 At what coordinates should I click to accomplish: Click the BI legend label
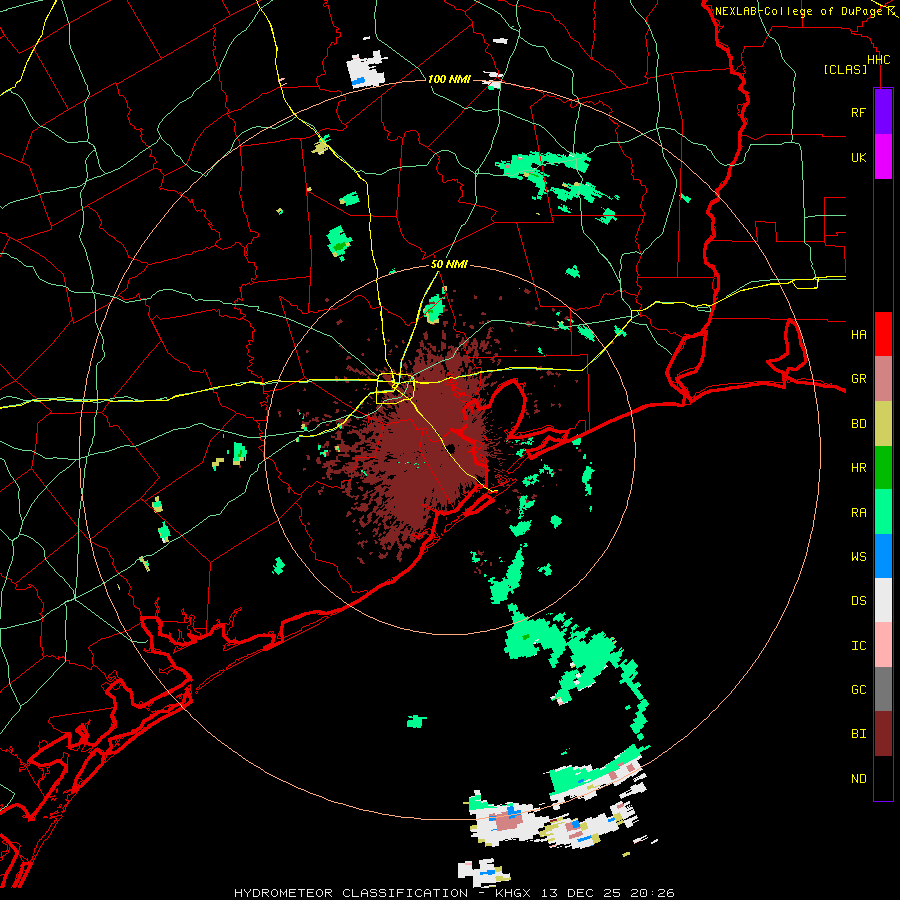click(858, 734)
